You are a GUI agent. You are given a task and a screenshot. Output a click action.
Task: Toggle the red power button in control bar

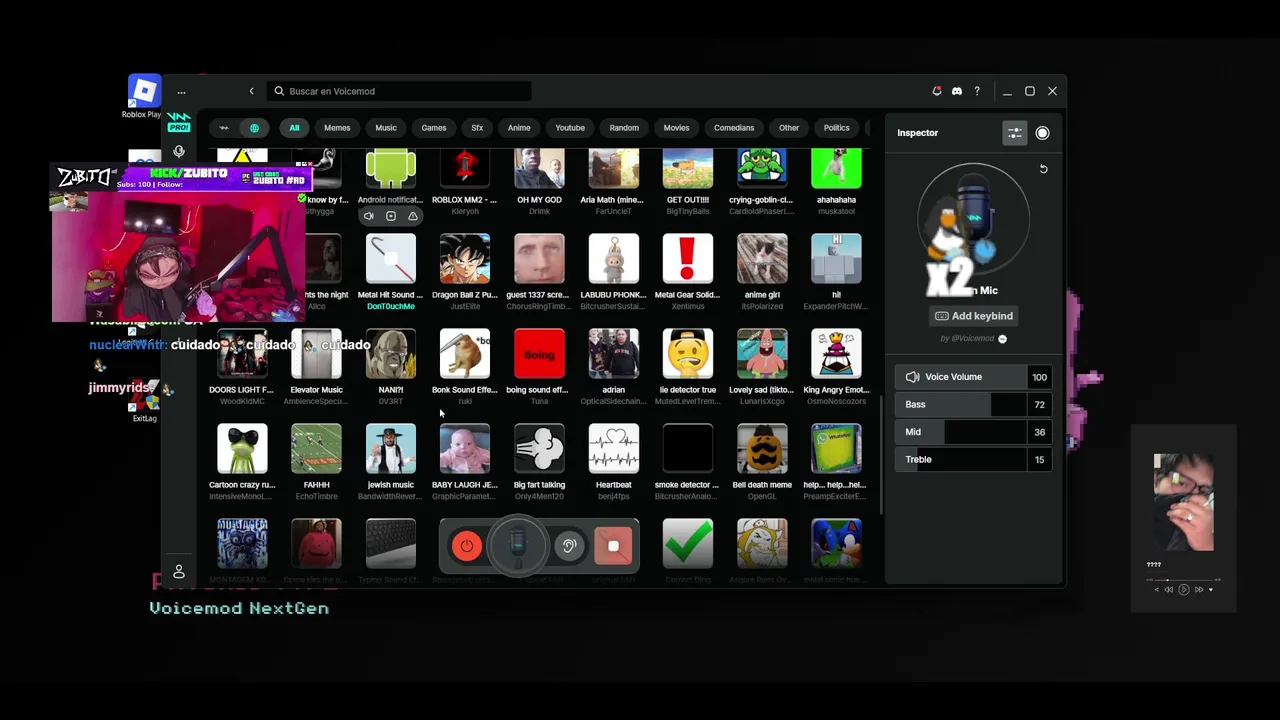pos(466,546)
